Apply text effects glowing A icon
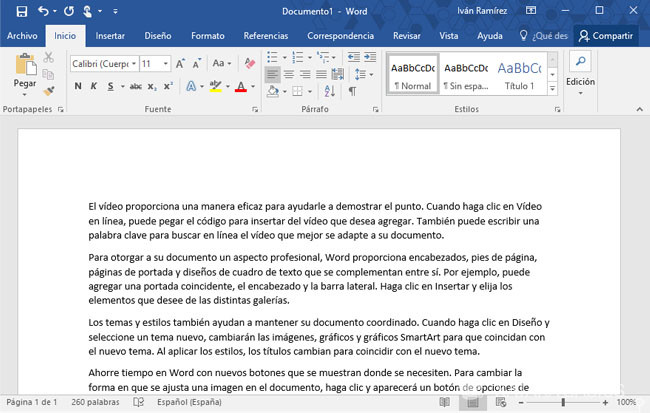 [191, 86]
